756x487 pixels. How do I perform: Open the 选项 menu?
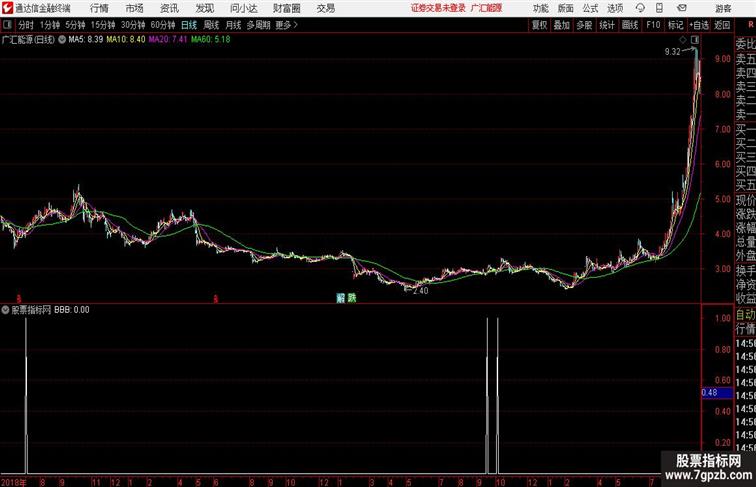[x=615, y=8]
